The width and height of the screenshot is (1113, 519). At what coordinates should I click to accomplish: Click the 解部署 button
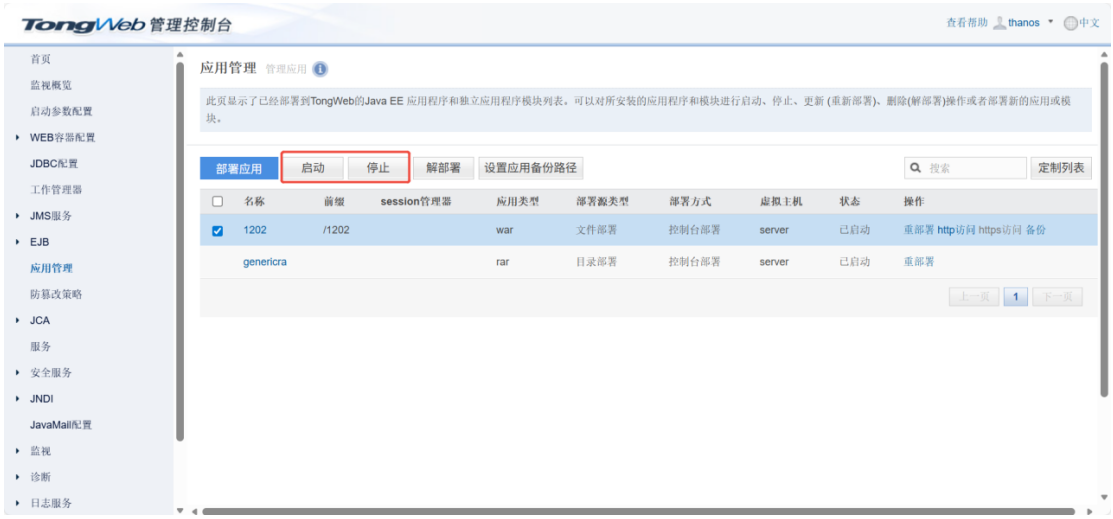(x=442, y=168)
